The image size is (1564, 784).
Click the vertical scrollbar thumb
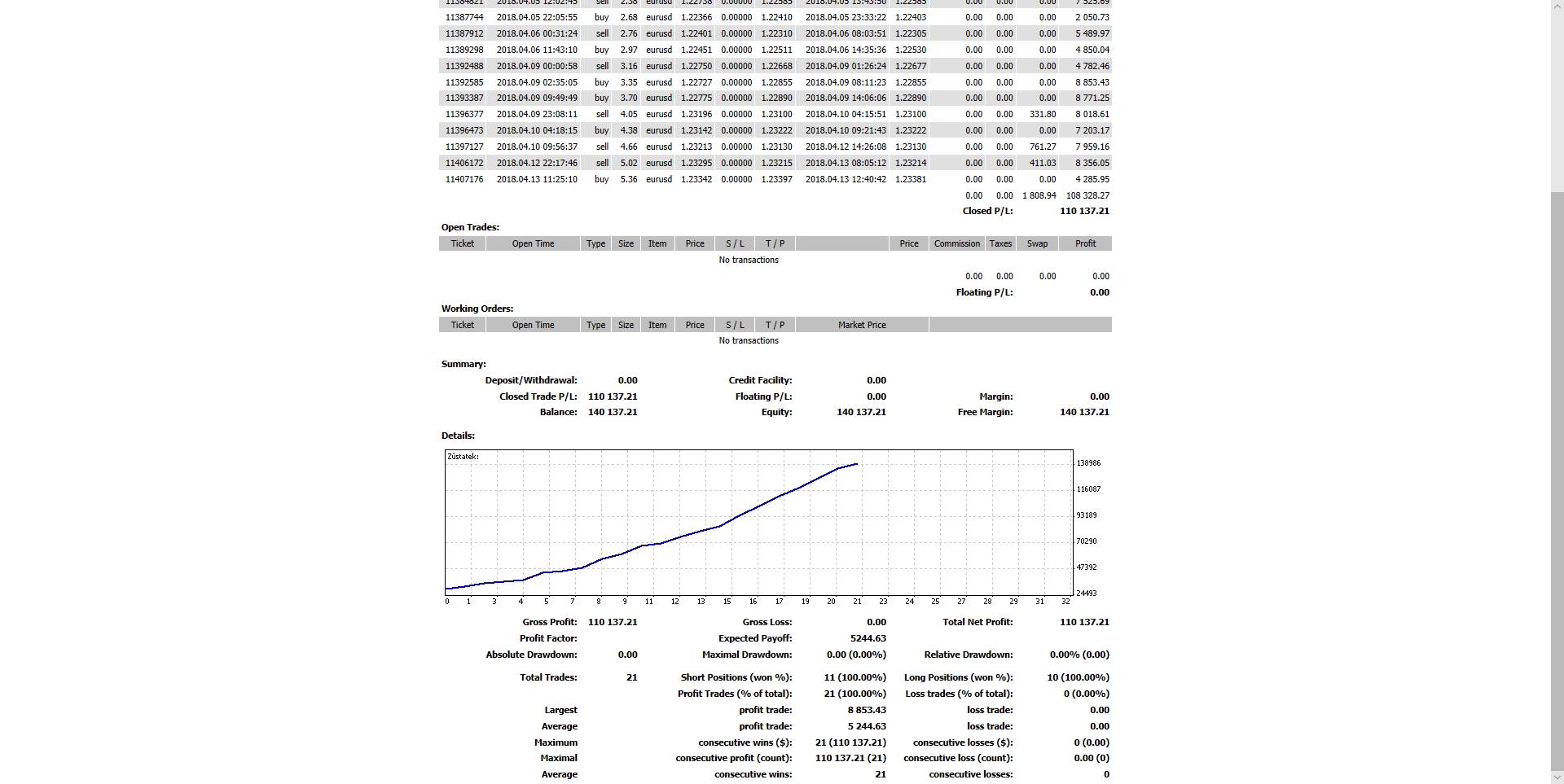[x=1557, y=482]
